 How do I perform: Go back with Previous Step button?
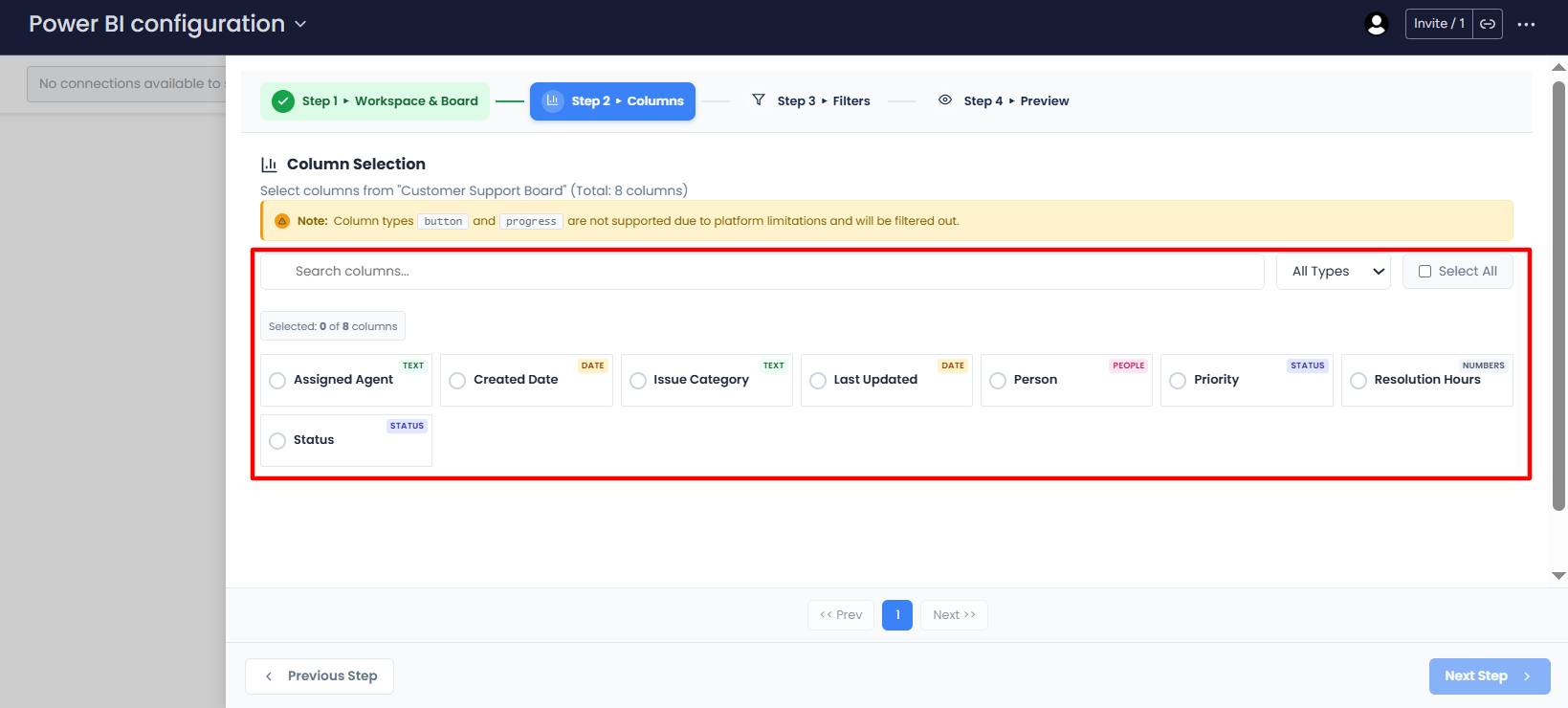[x=320, y=676]
